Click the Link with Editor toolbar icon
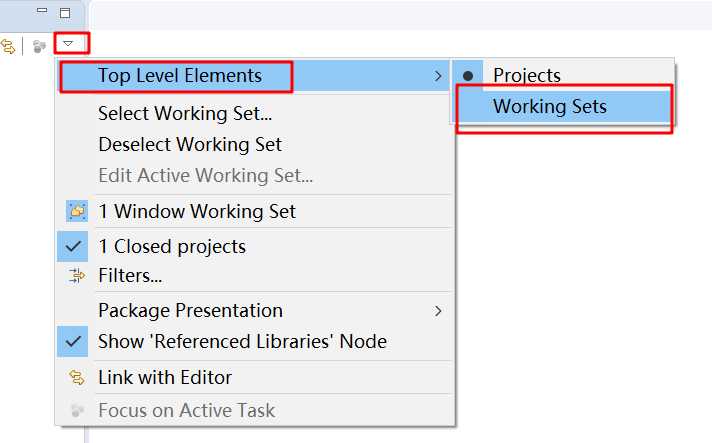The image size is (712, 443). coord(8,46)
